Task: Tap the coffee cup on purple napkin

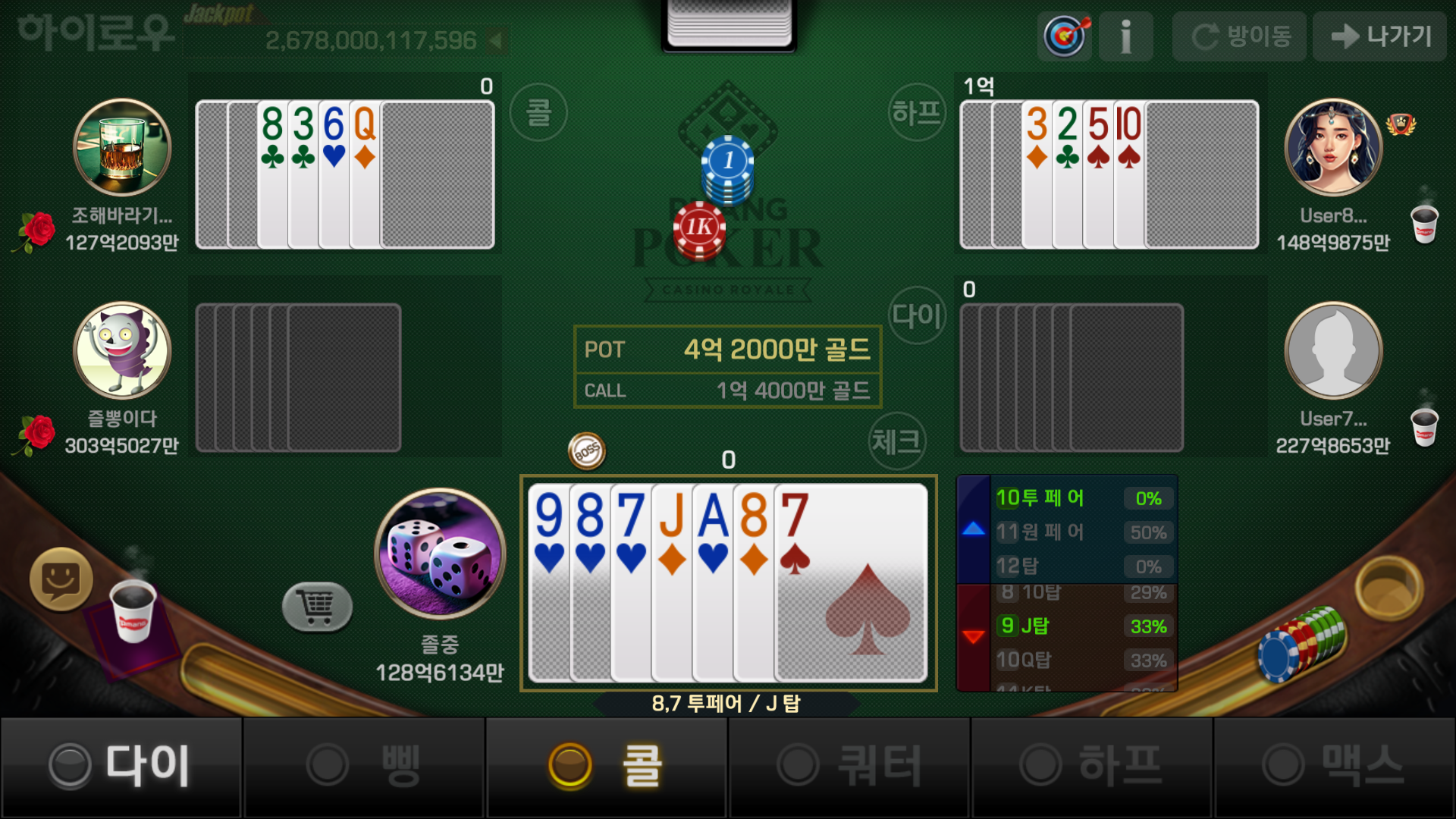Action: point(133,611)
